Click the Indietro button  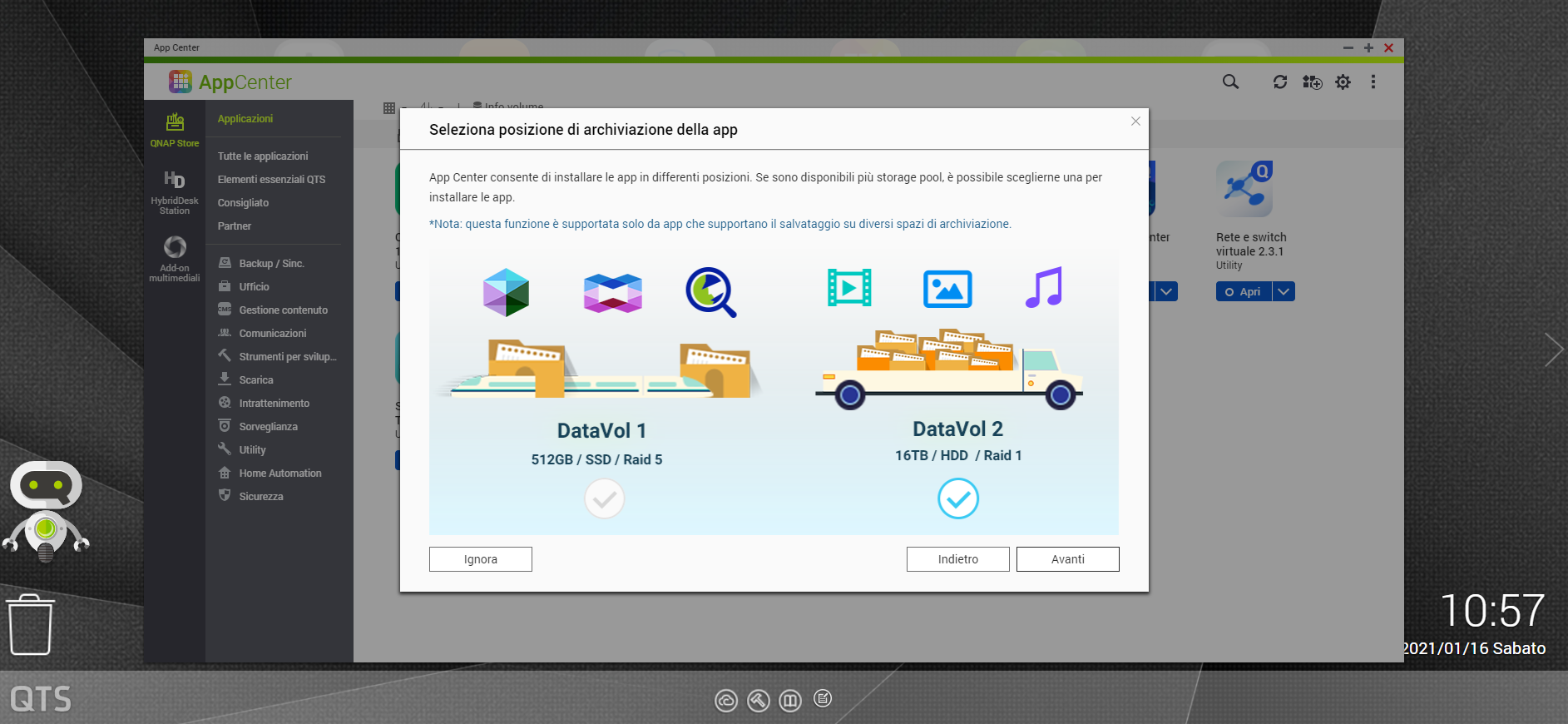tap(958, 559)
